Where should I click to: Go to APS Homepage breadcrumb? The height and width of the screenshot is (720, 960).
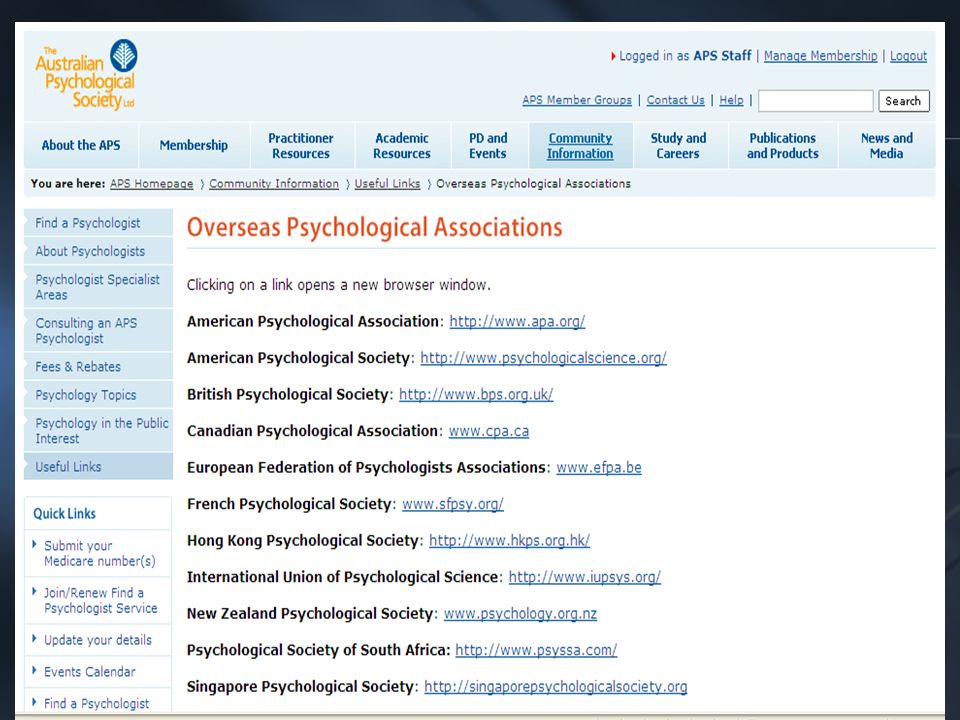coord(151,184)
